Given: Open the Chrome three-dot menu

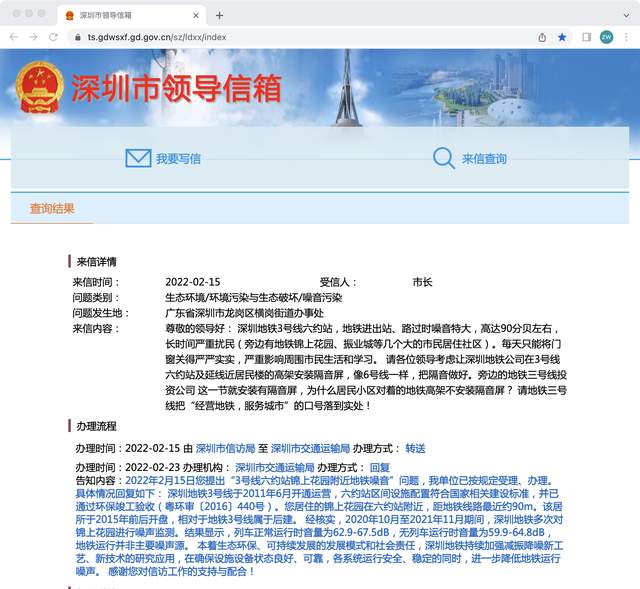Looking at the screenshot, I should coord(626,37).
